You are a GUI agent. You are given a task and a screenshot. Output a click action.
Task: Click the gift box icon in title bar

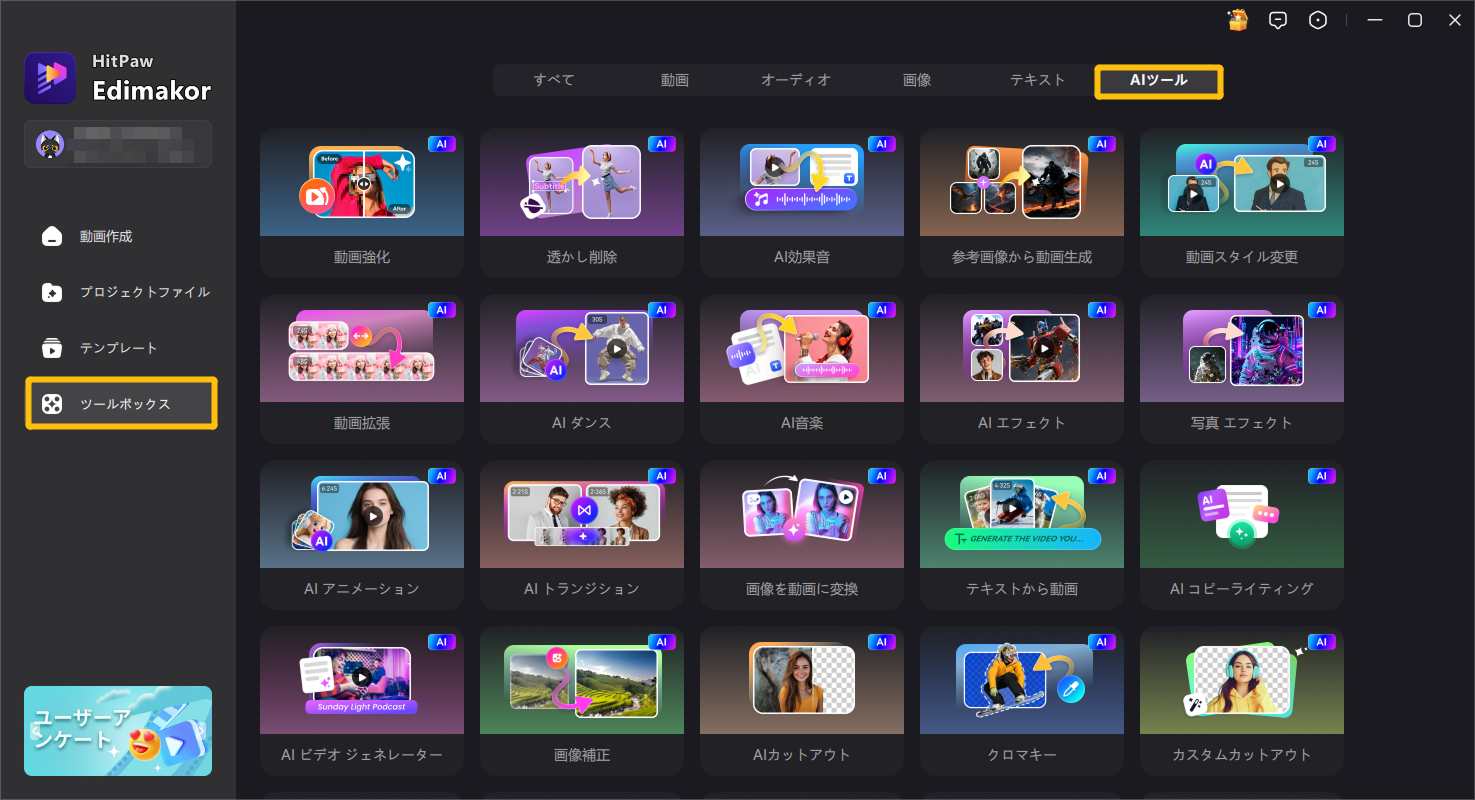pyautogui.click(x=1237, y=20)
